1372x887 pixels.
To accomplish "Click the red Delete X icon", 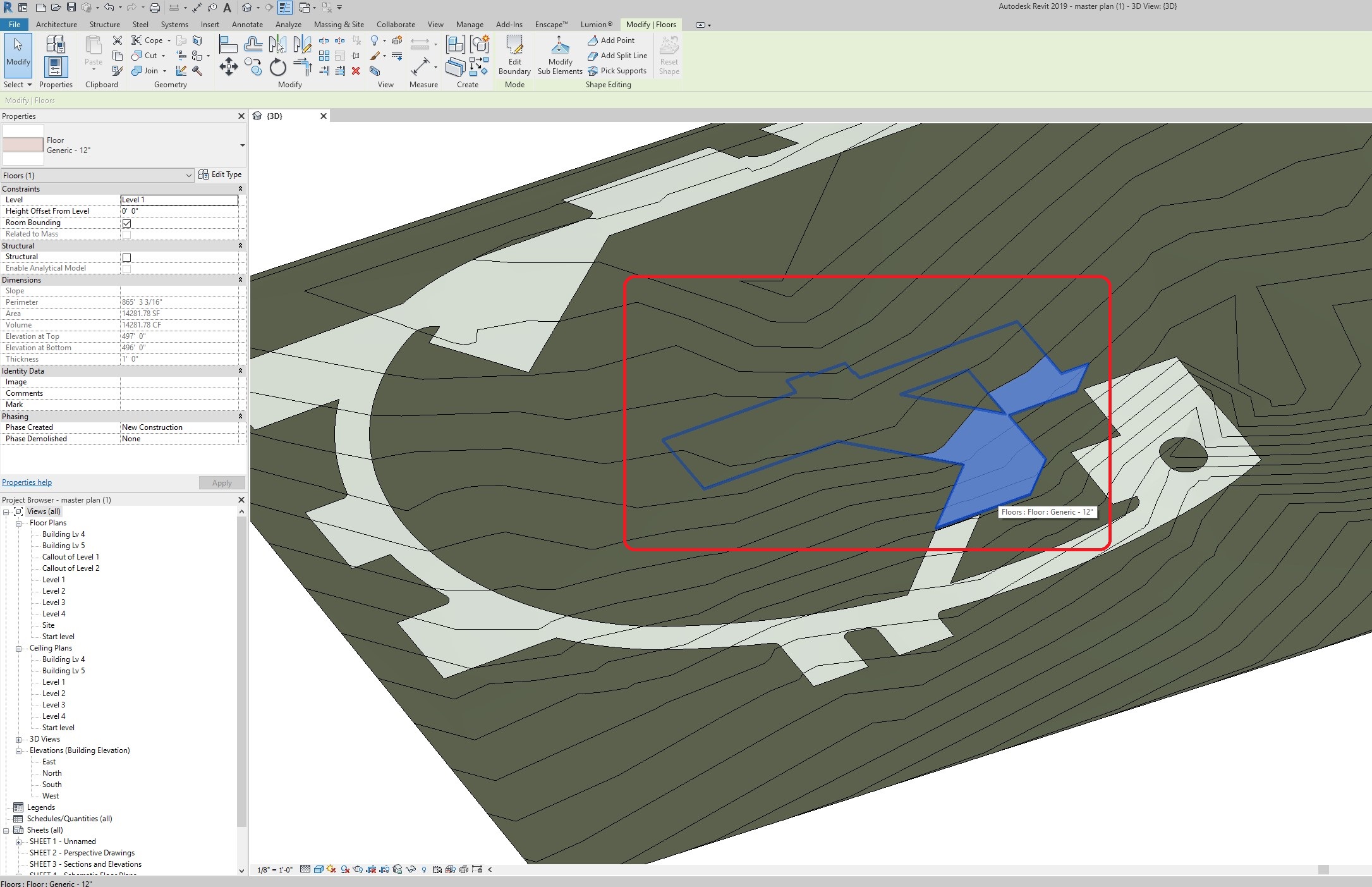I will point(356,71).
